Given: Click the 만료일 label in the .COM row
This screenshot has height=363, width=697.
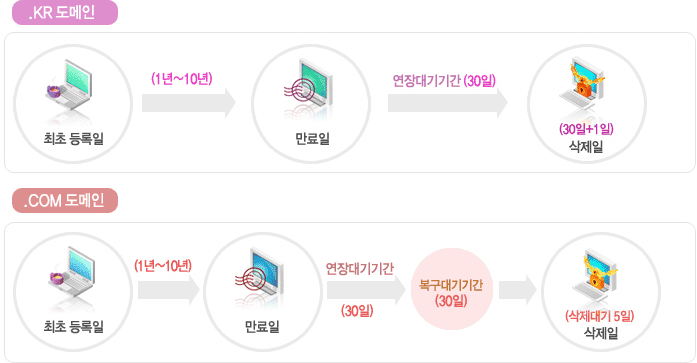Looking at the screenshot, I should click(x=262, y=327).
